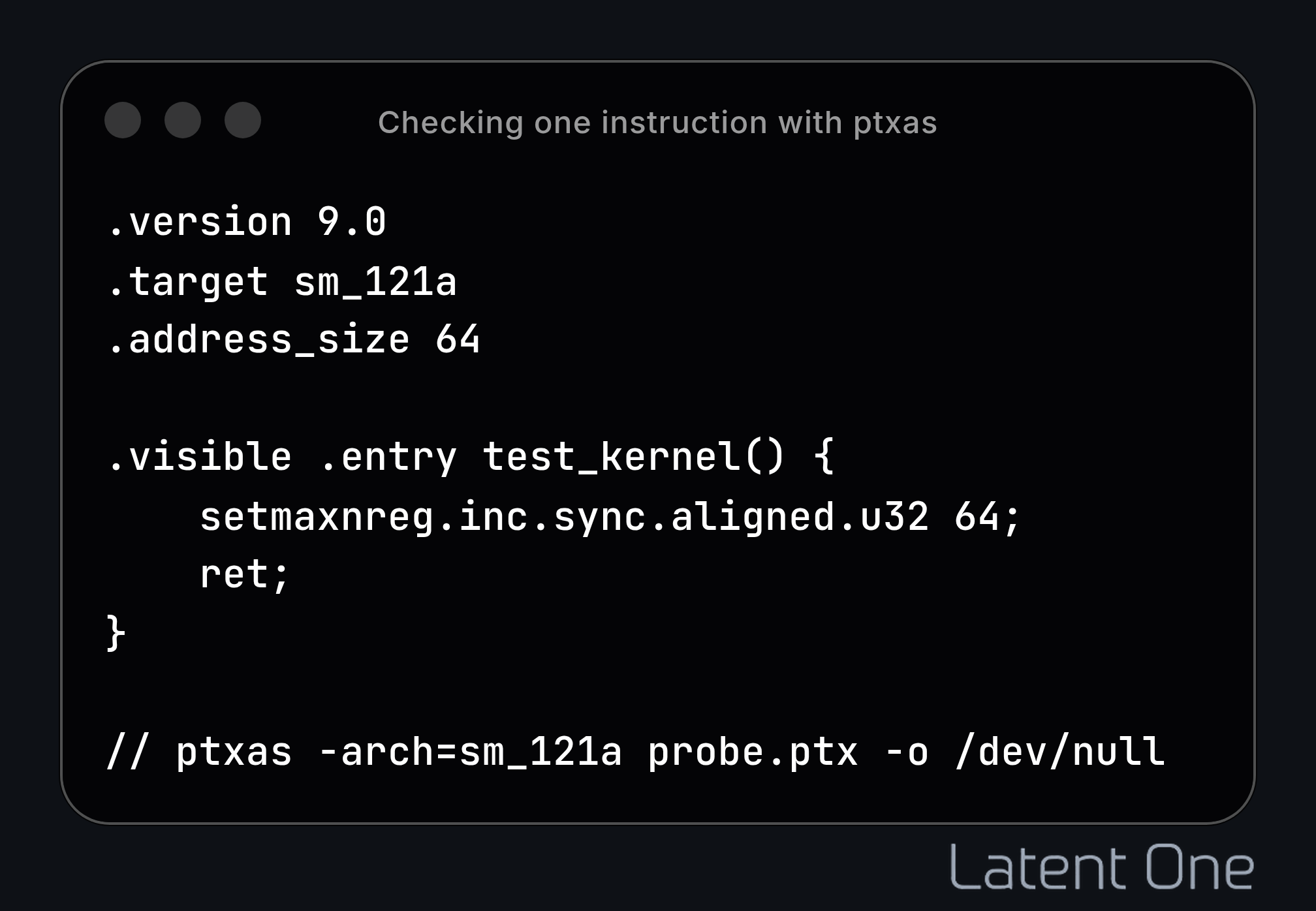Screen dimensions: 1316x911
Task: Click the closing brace line
Action: tap(116, 632)
